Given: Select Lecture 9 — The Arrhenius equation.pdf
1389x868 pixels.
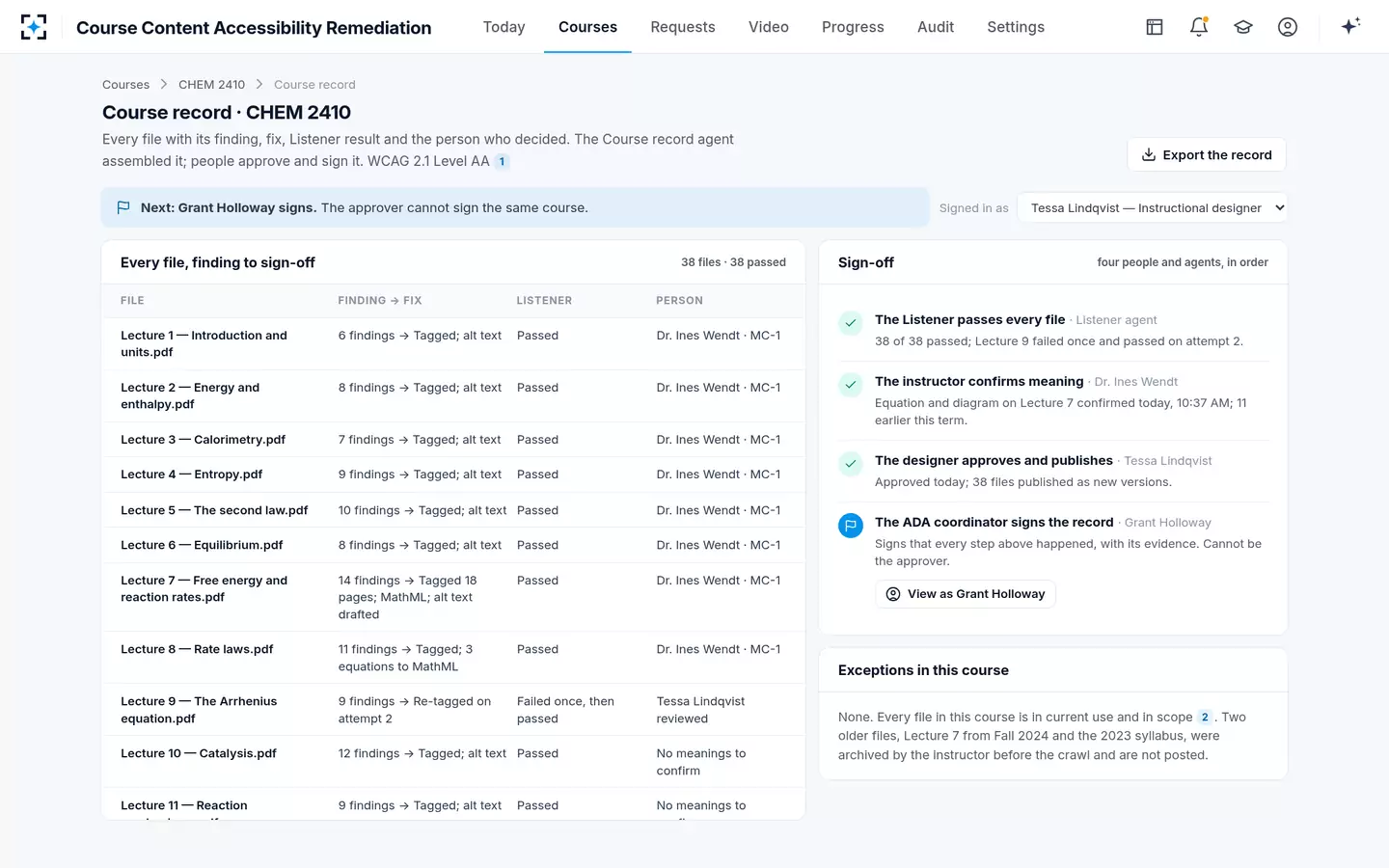Looking at the screenshot, I should click(452, 710).
